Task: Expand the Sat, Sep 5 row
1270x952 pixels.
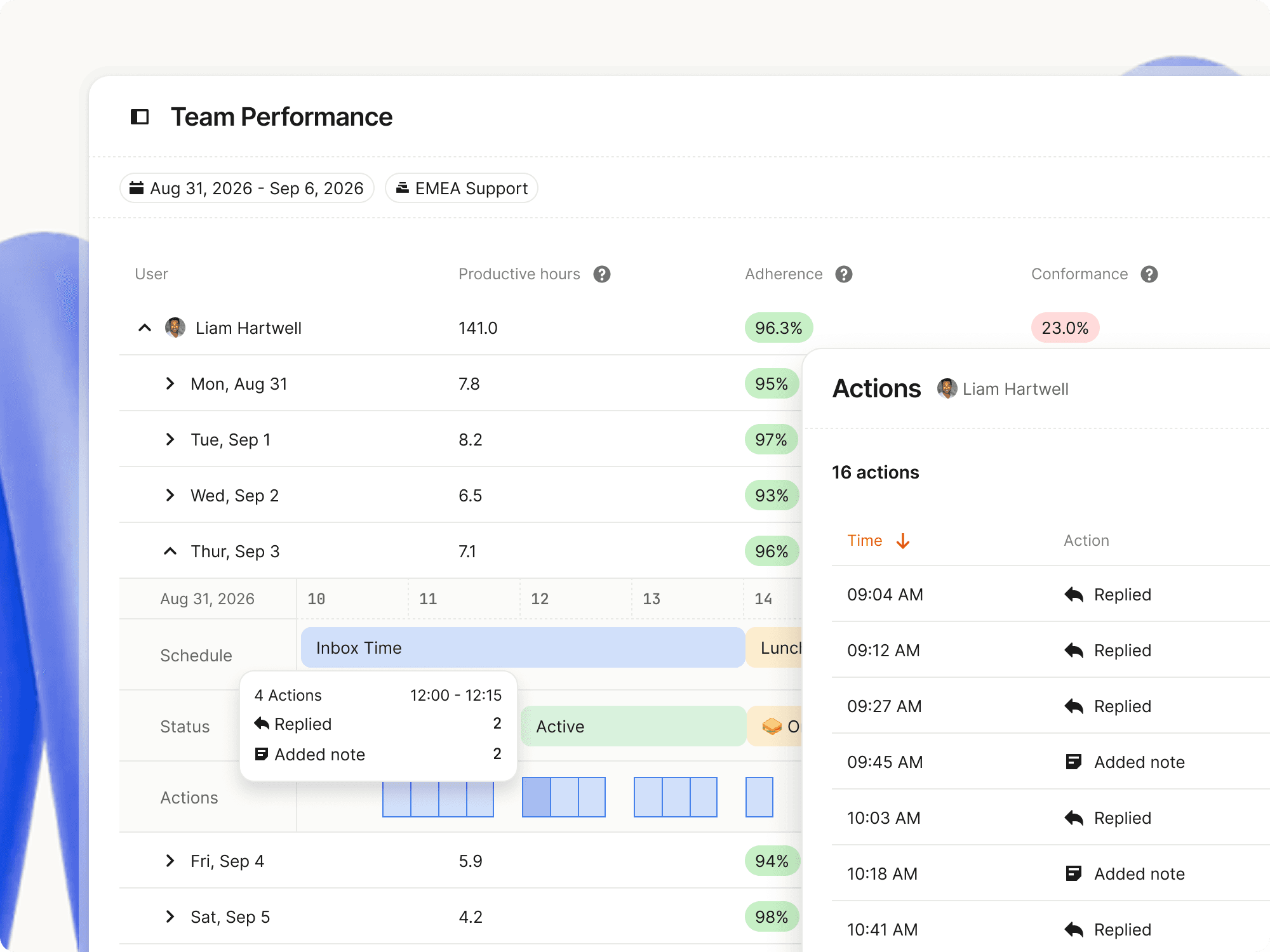Action: [170, 916]
